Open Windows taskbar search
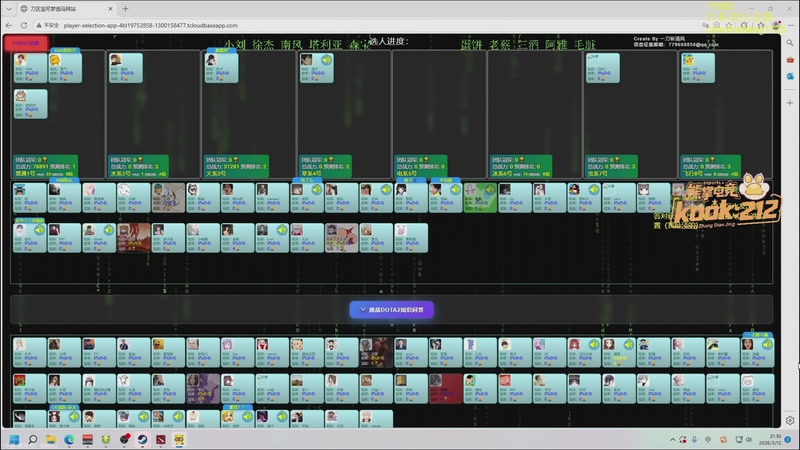 click(33, 439)
